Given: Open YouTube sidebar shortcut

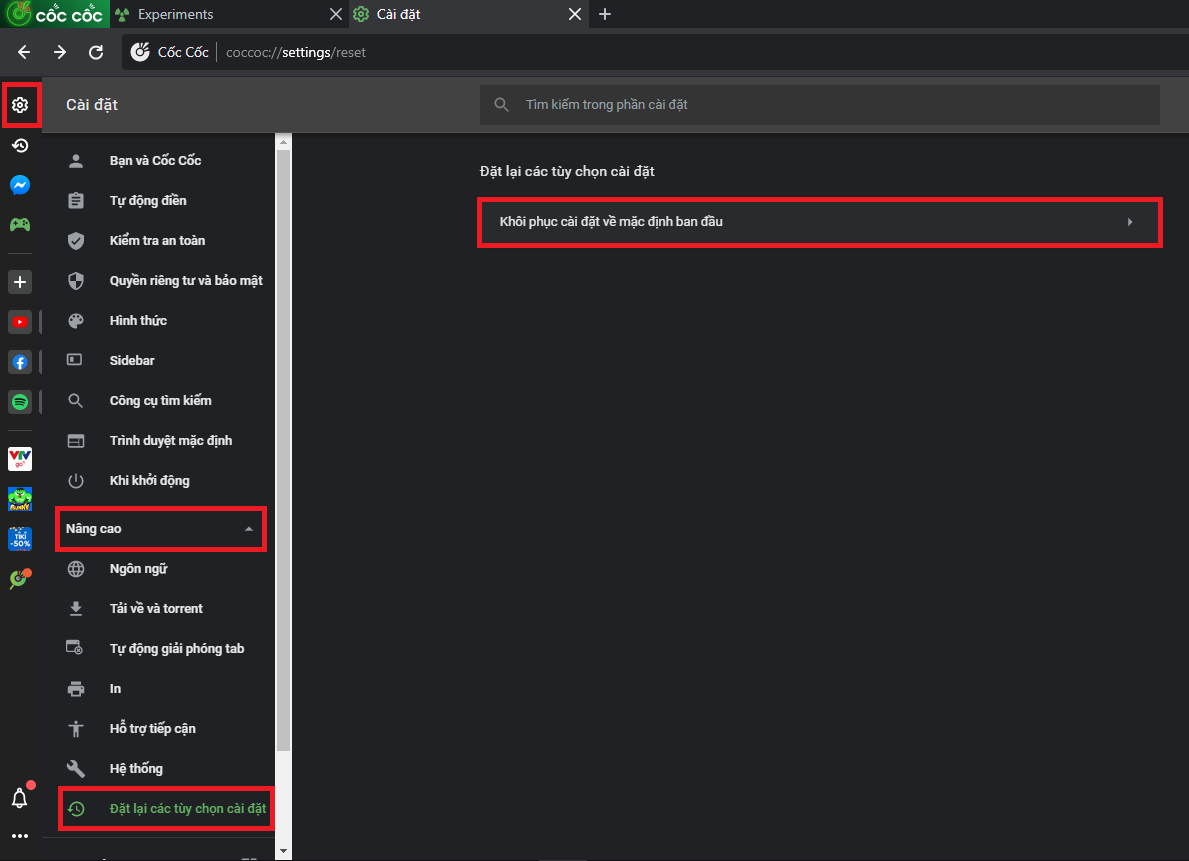Looking at the screenshot, I should click(x=20, y=322).
